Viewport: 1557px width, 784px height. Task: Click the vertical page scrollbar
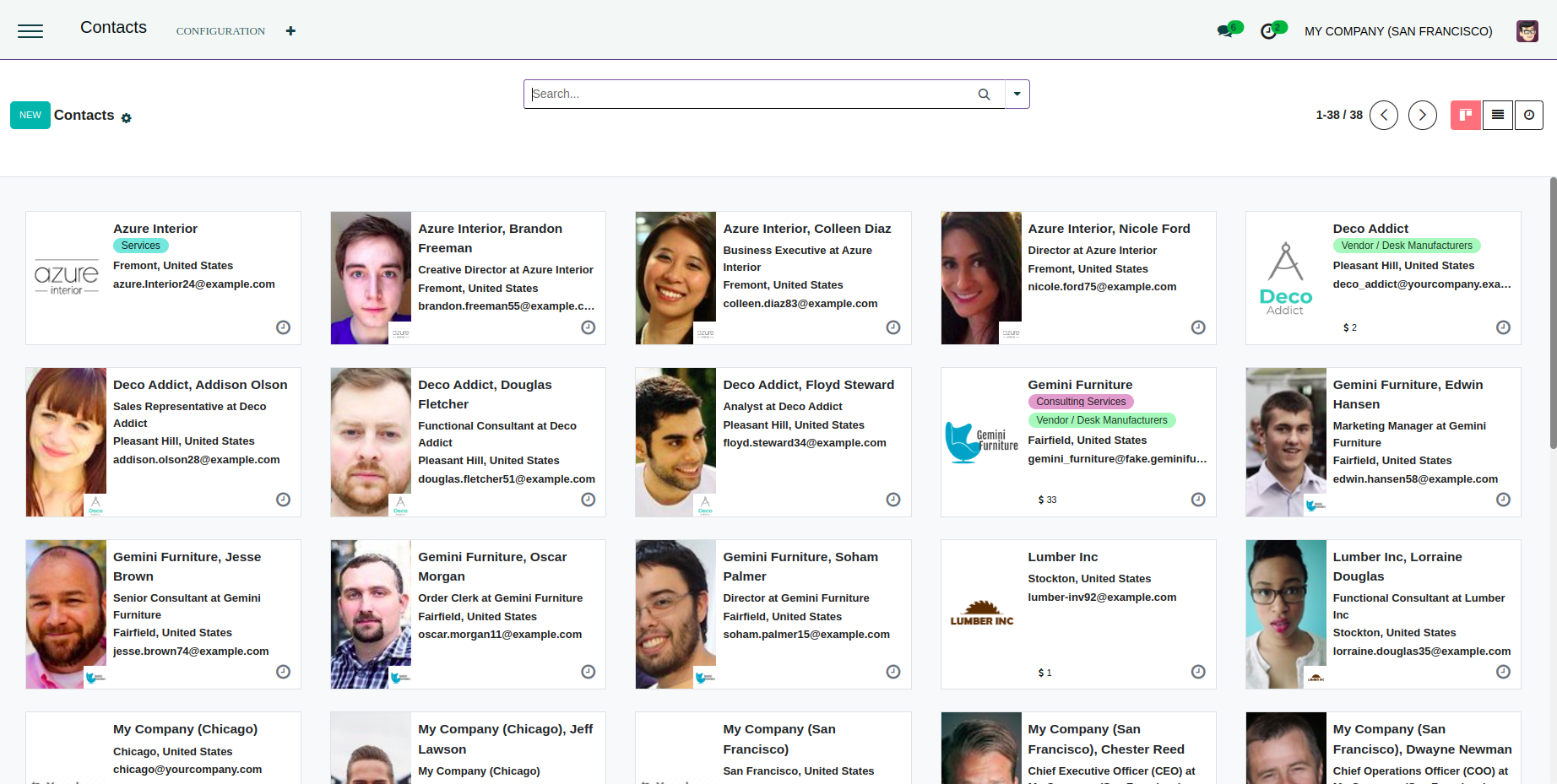(x=1553, y=312)
